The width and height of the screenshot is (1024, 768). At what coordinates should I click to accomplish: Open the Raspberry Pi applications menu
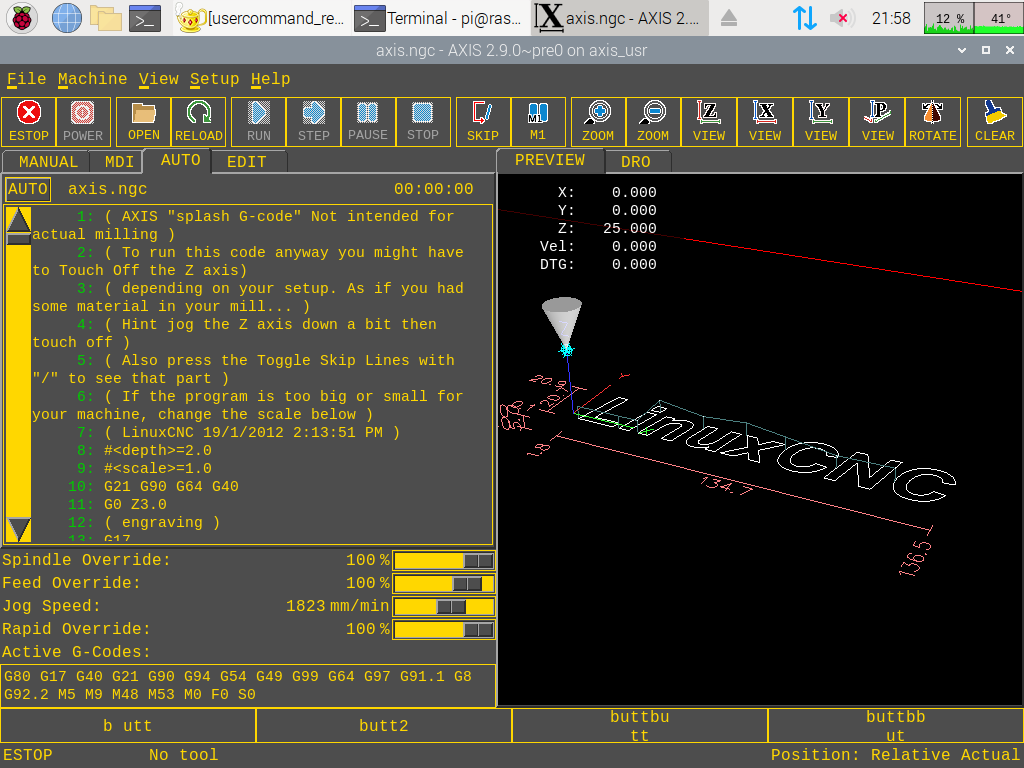click(x=22, y=18)
